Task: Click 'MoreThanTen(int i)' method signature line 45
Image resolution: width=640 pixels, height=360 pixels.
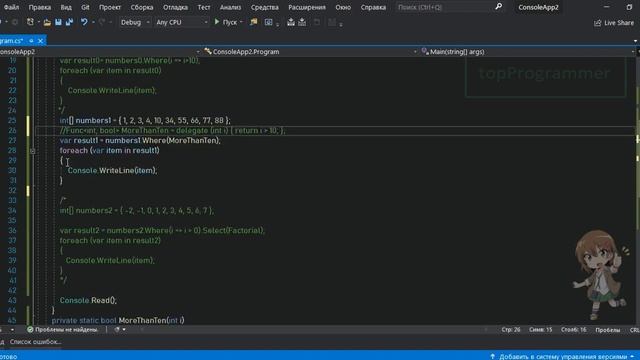Action: tap(151, 320)
